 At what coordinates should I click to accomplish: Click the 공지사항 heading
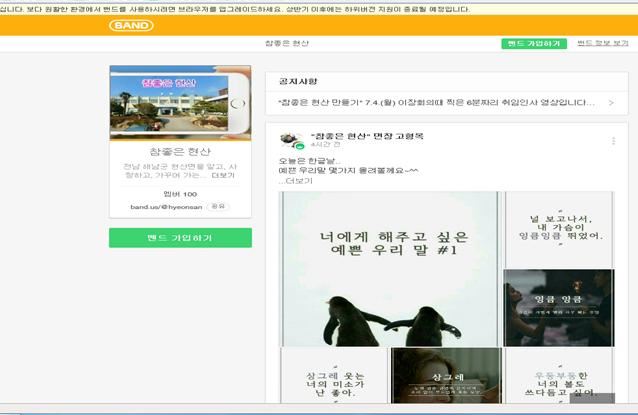coord(298,81)
